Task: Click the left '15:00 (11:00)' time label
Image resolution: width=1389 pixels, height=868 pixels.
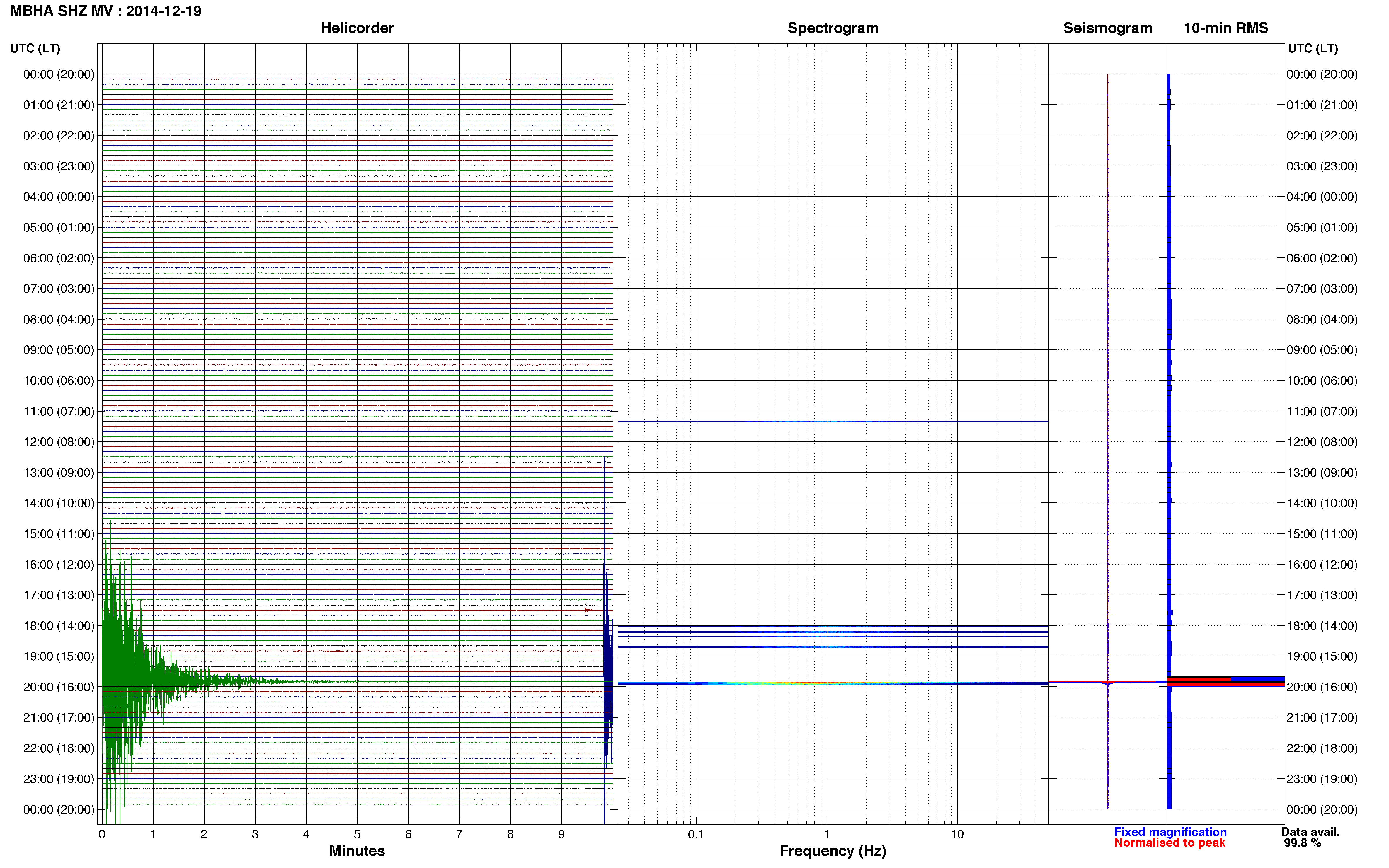Action: [59, 534]
